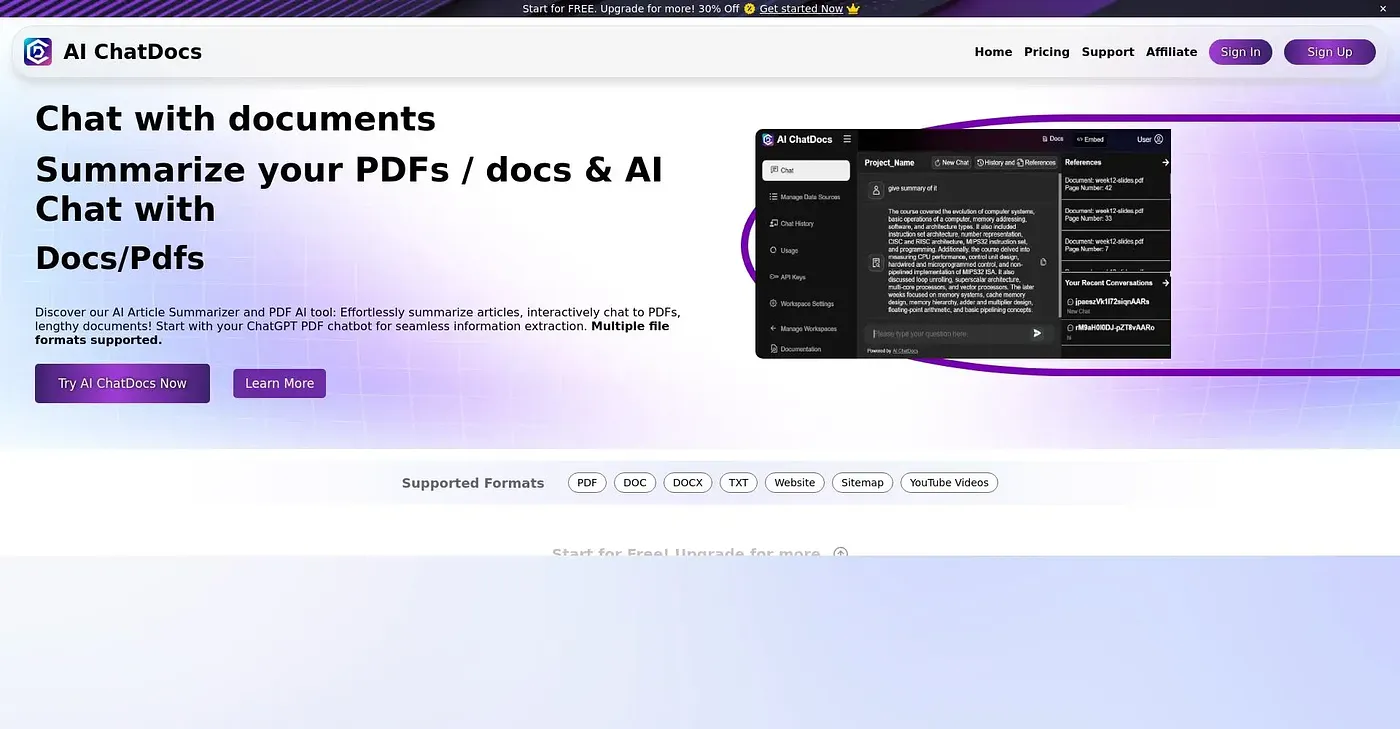Screen dimensions: 1400x729
Task: Open Chat History in preview sidebar
Action: pos(792,223)
